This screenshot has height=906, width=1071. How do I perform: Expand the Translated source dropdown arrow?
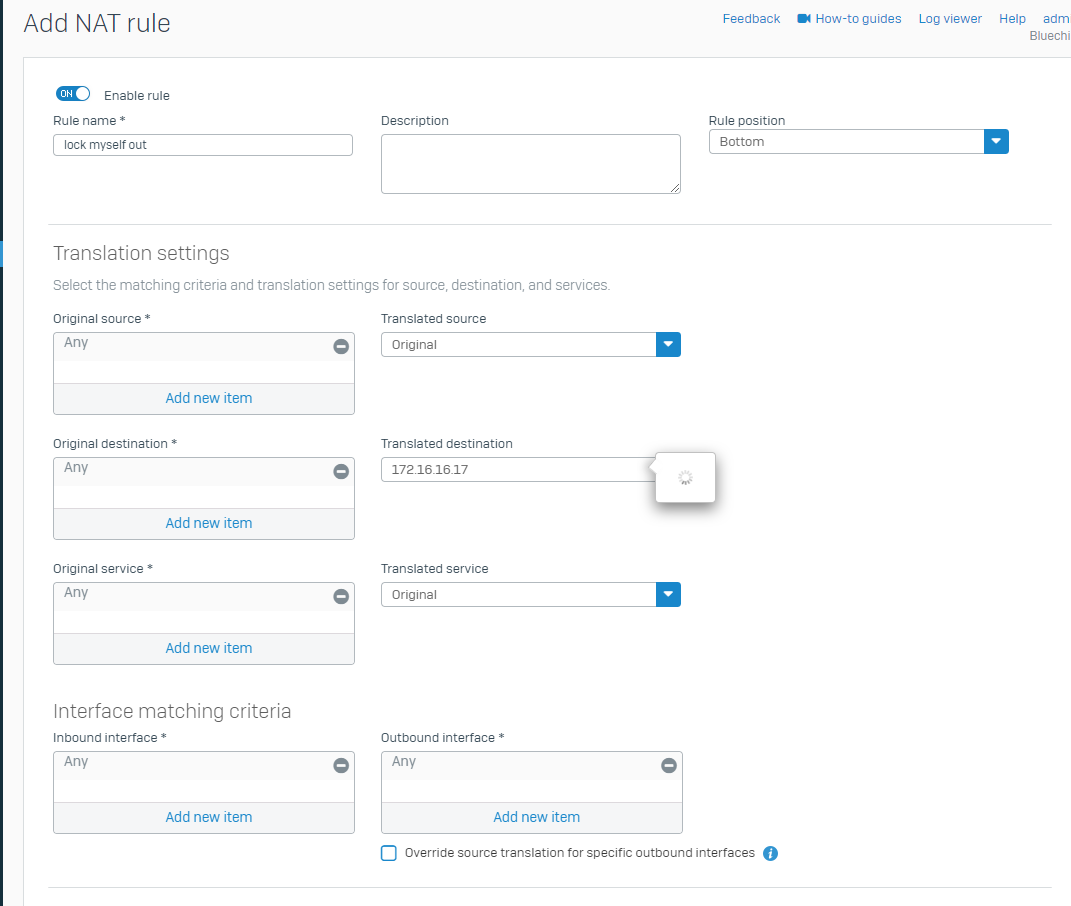tap(668, 344)
